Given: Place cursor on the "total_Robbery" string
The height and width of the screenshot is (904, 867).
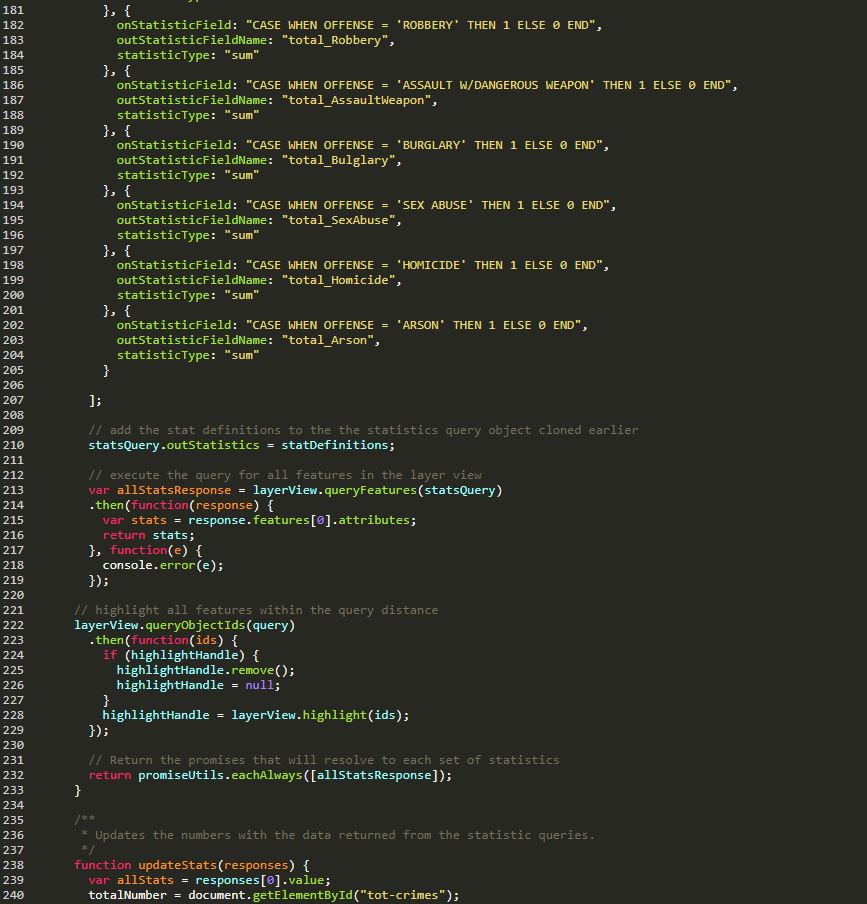Looking at the screenshot, I should [338, 40].
